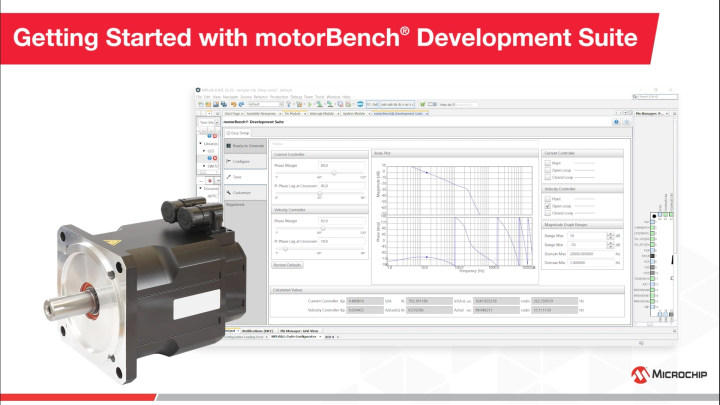The height and width of the screenshot is (405, 720).
Task: Toggle Velocity Controller Open Loop checkbox
Action: pyautogui.click(x=549, y=206)
